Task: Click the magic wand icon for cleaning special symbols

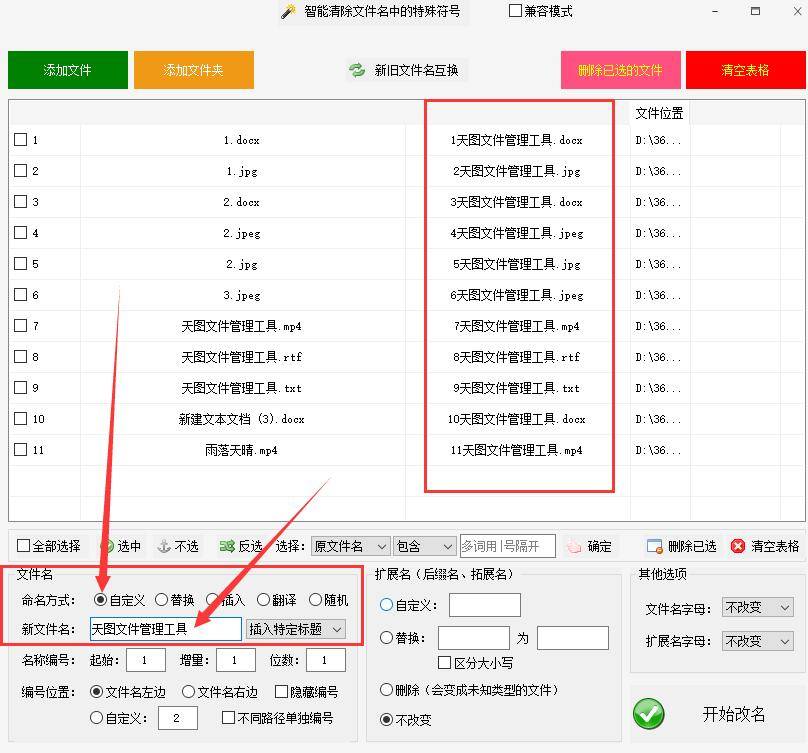Action: click(289, 11)
